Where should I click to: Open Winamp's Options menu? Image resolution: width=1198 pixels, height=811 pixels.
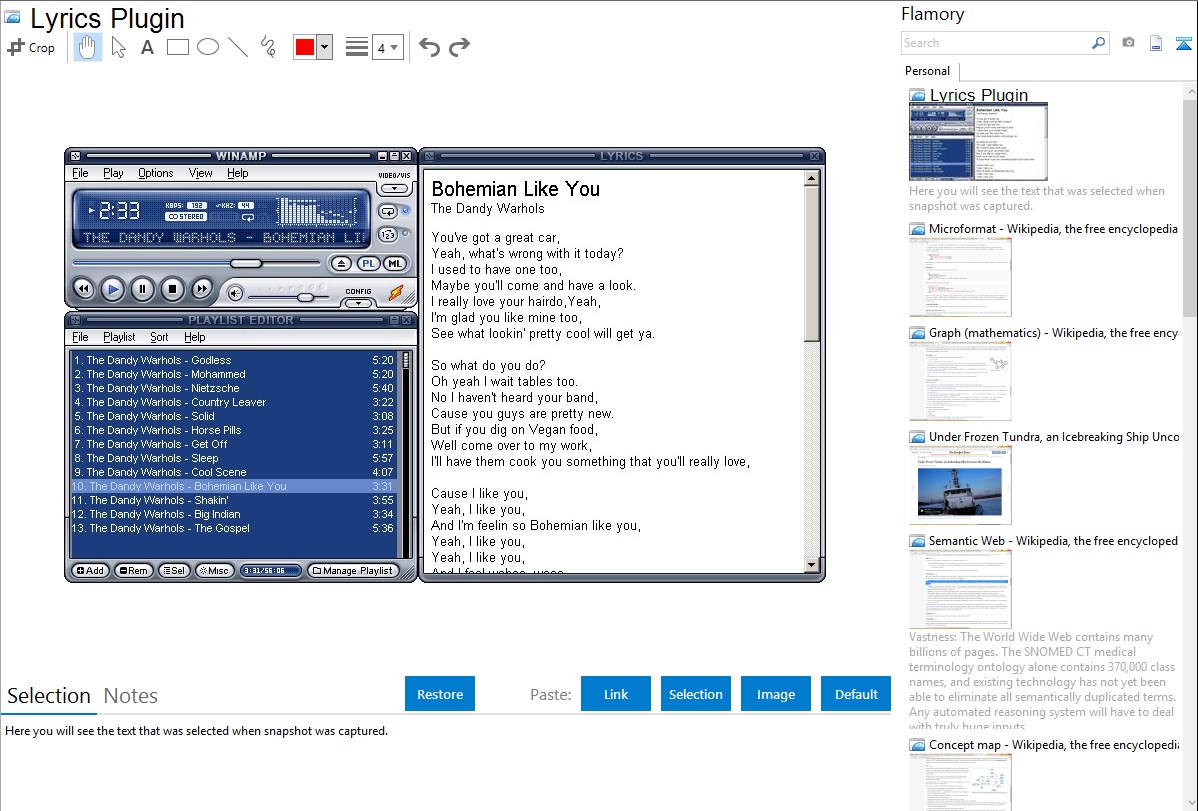pyautogui.click(x=156, y=174)
